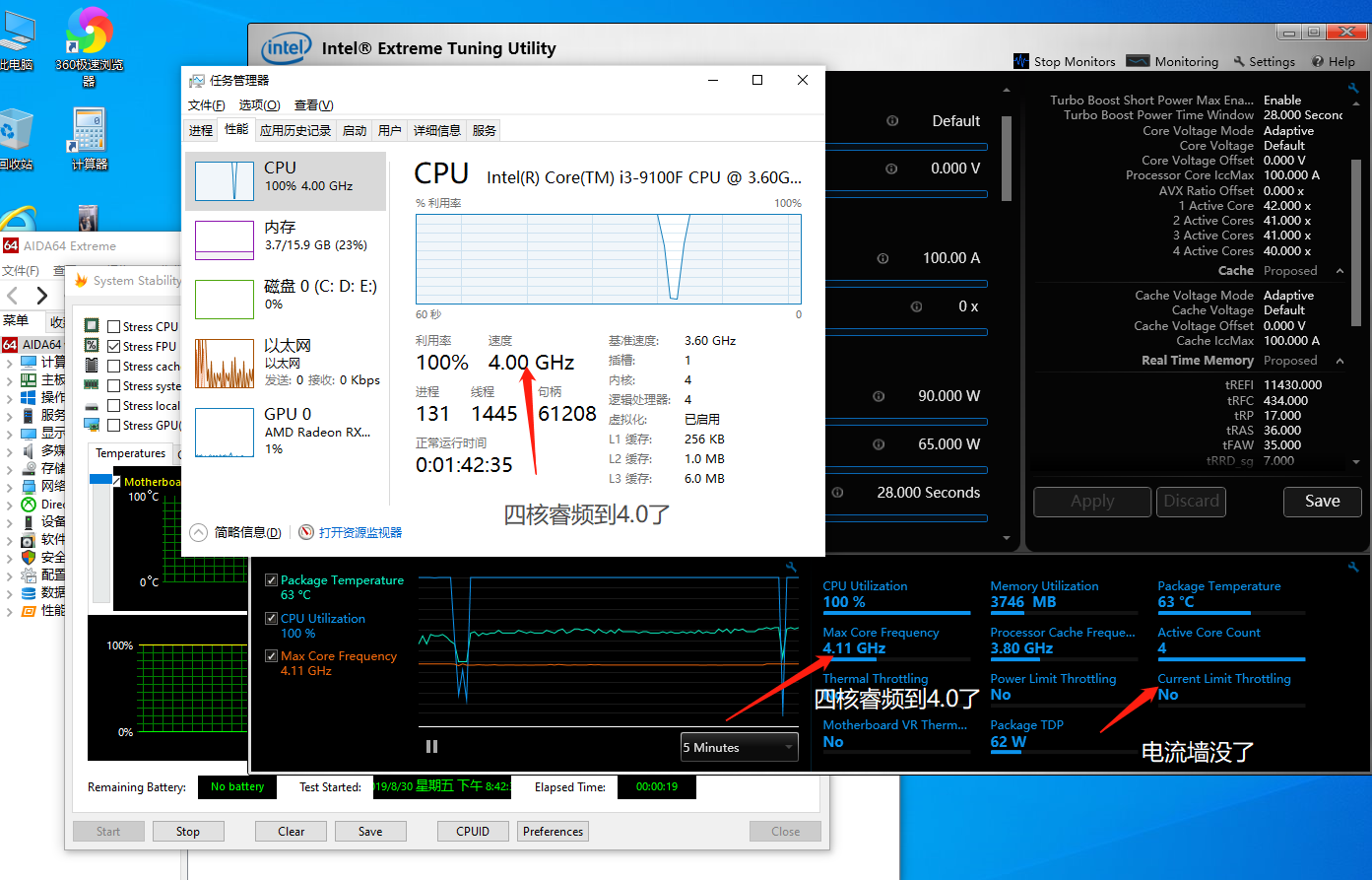Open the 360 browser desktop shortcut

point(89,44)
